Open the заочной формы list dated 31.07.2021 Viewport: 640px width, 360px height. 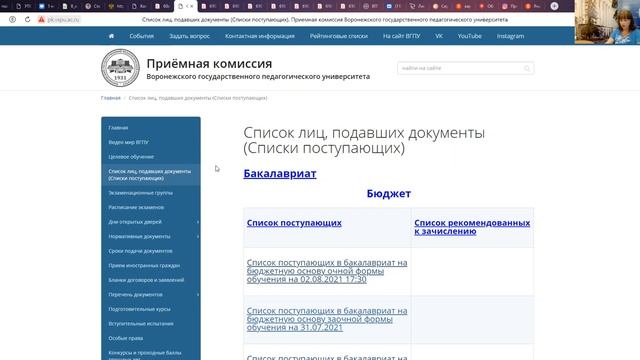point(327,319)
